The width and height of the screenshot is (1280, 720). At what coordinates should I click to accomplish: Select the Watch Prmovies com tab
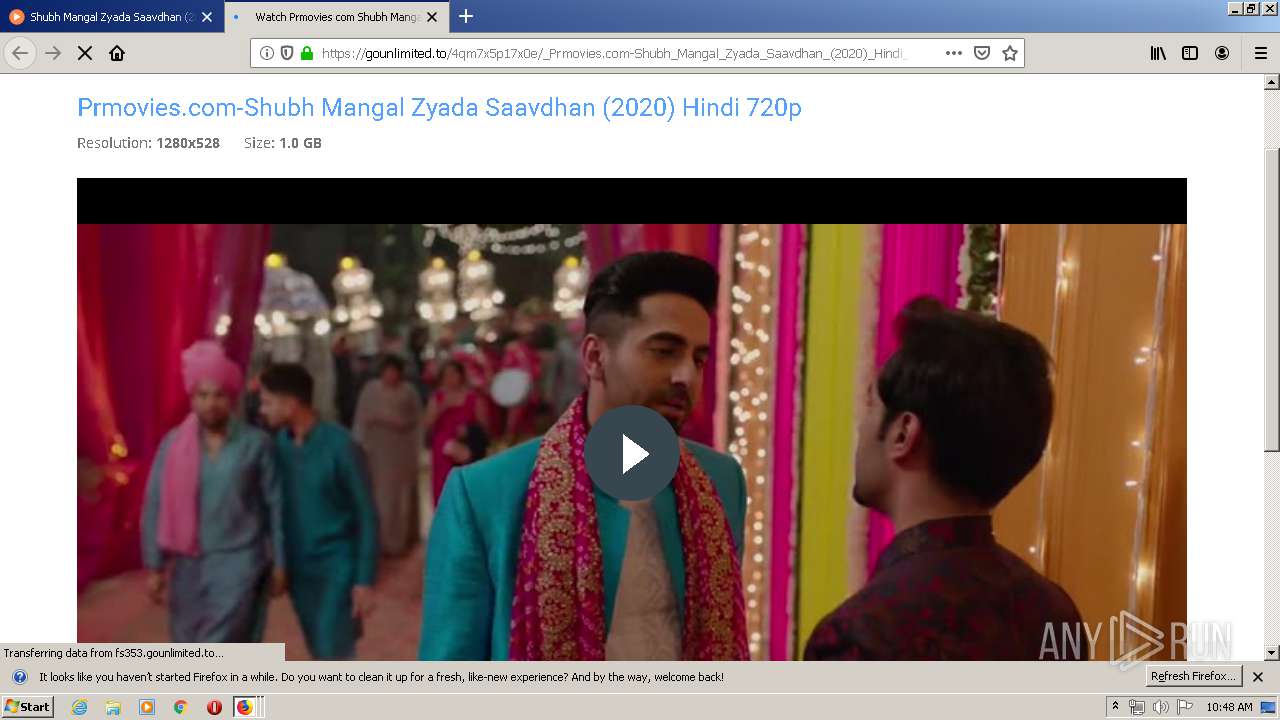[336, 17]
